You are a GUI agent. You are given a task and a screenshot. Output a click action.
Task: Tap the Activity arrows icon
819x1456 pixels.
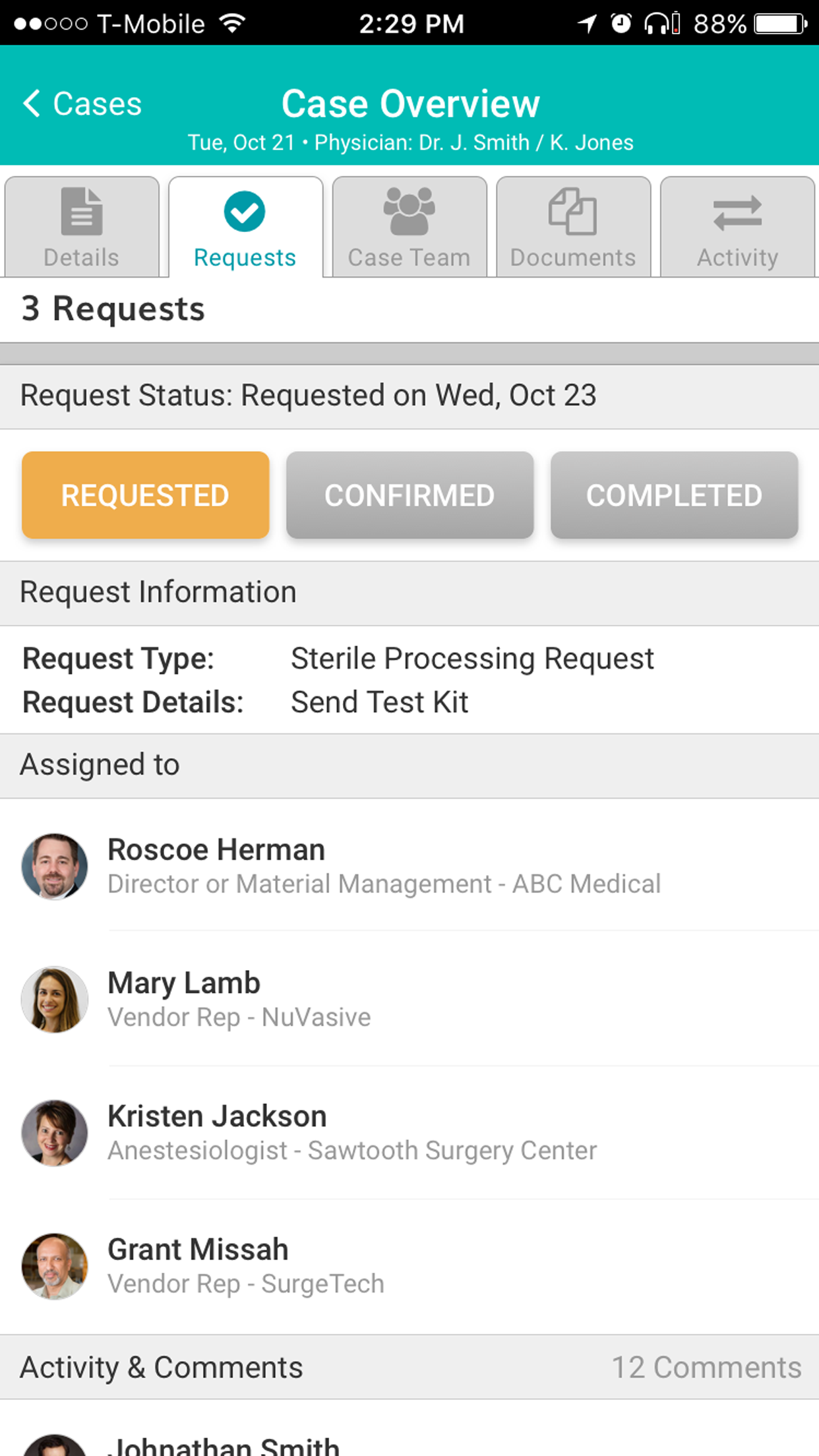737,213
